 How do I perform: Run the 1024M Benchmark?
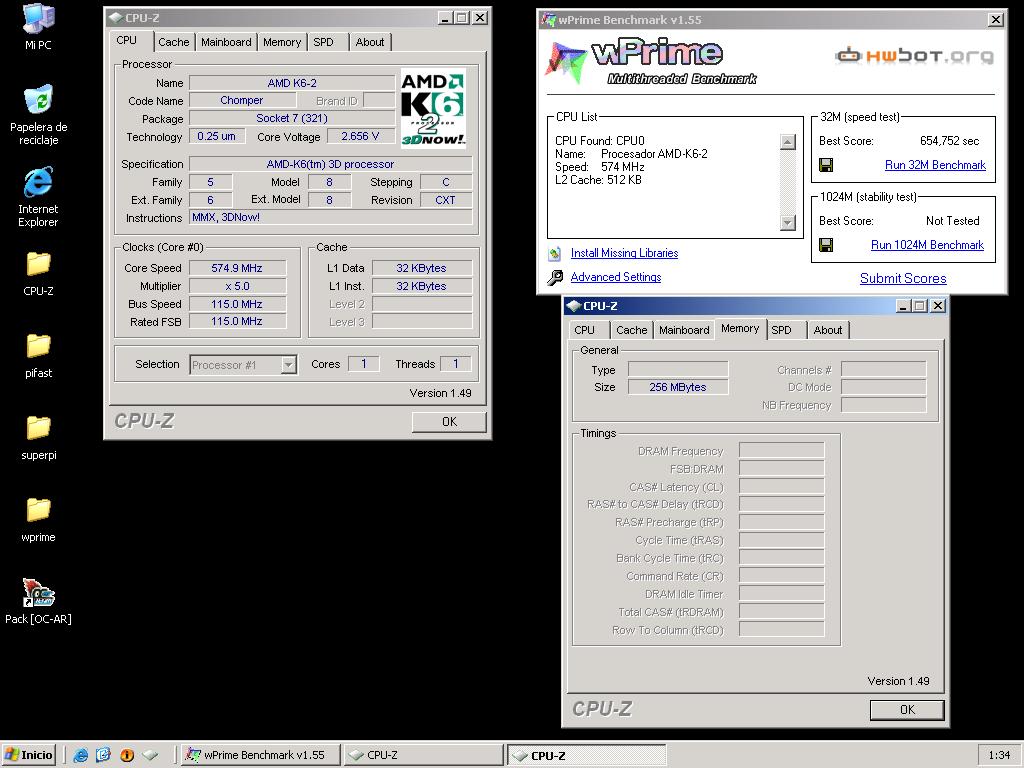927,245
